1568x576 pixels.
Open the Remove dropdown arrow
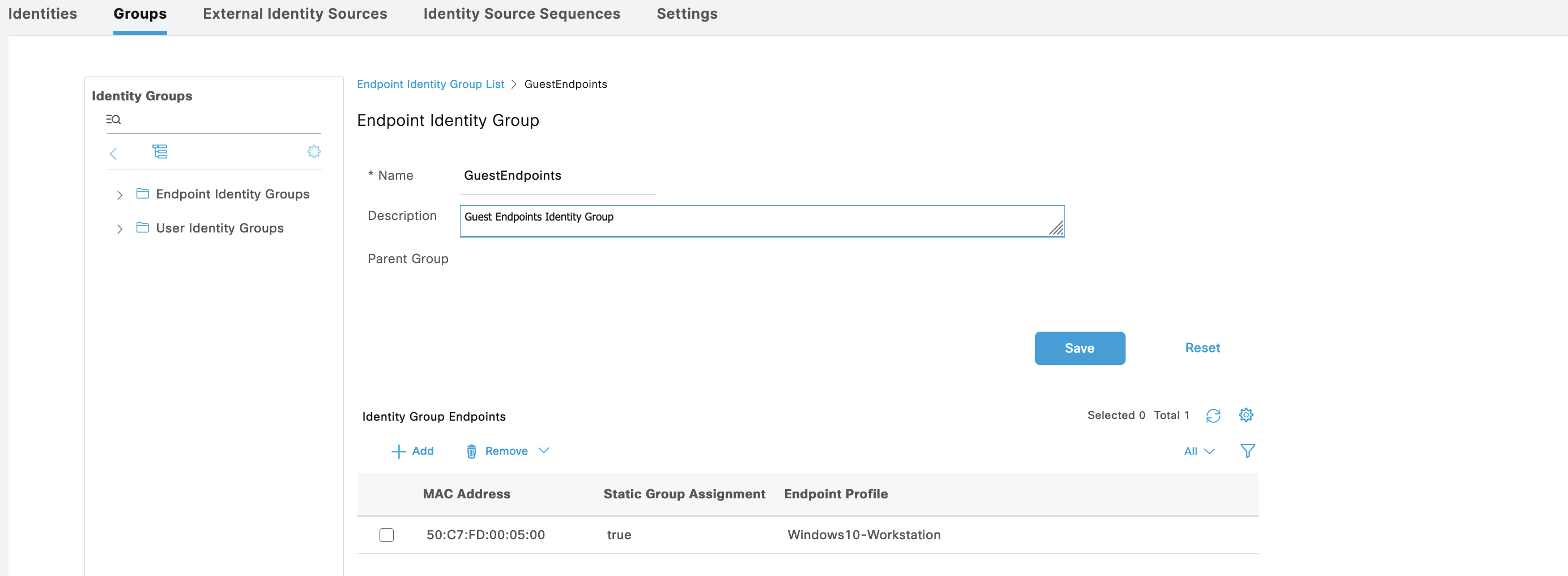(x=544, y=451)
